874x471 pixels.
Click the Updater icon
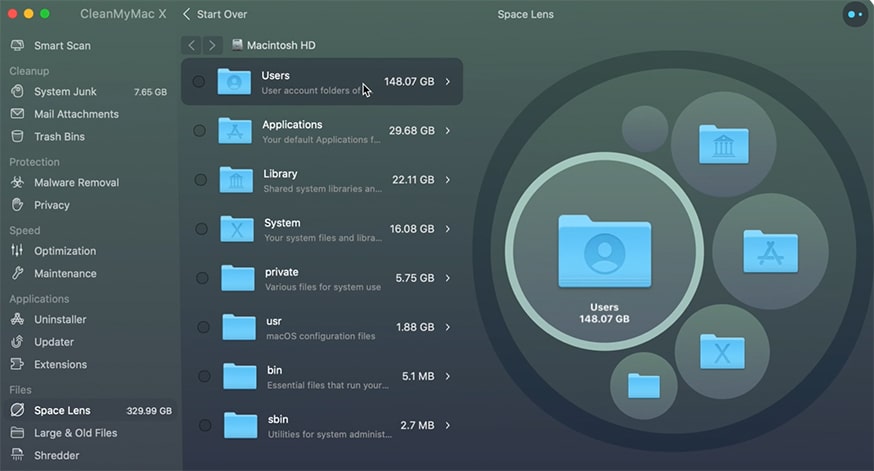(17, 341)
